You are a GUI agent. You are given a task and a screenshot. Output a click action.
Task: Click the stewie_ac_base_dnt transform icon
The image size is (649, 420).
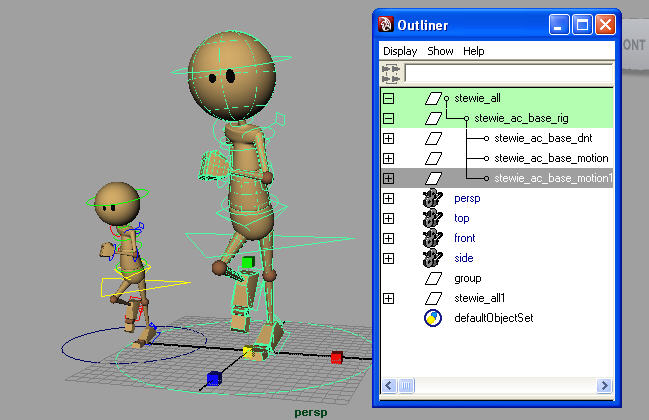pyautogui.click(x=433, y=138)
